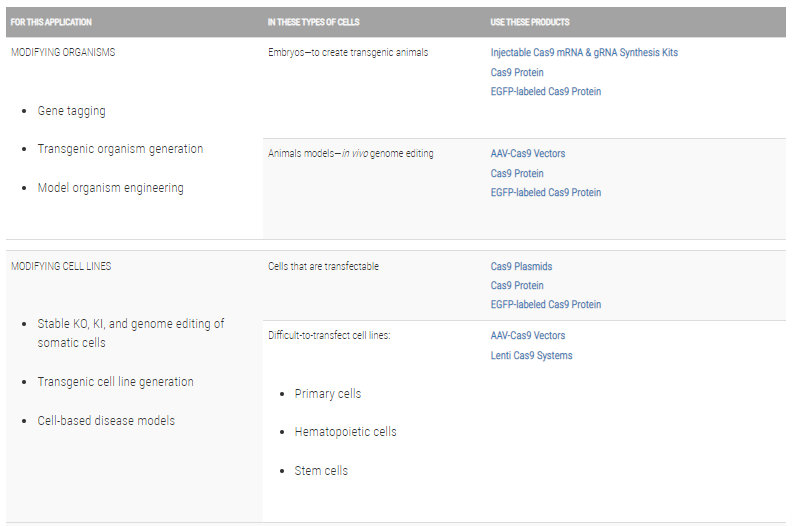792x526 pixels.
Task: Click the 'Gene tagging' bullet item
Action: coord(71,111)
